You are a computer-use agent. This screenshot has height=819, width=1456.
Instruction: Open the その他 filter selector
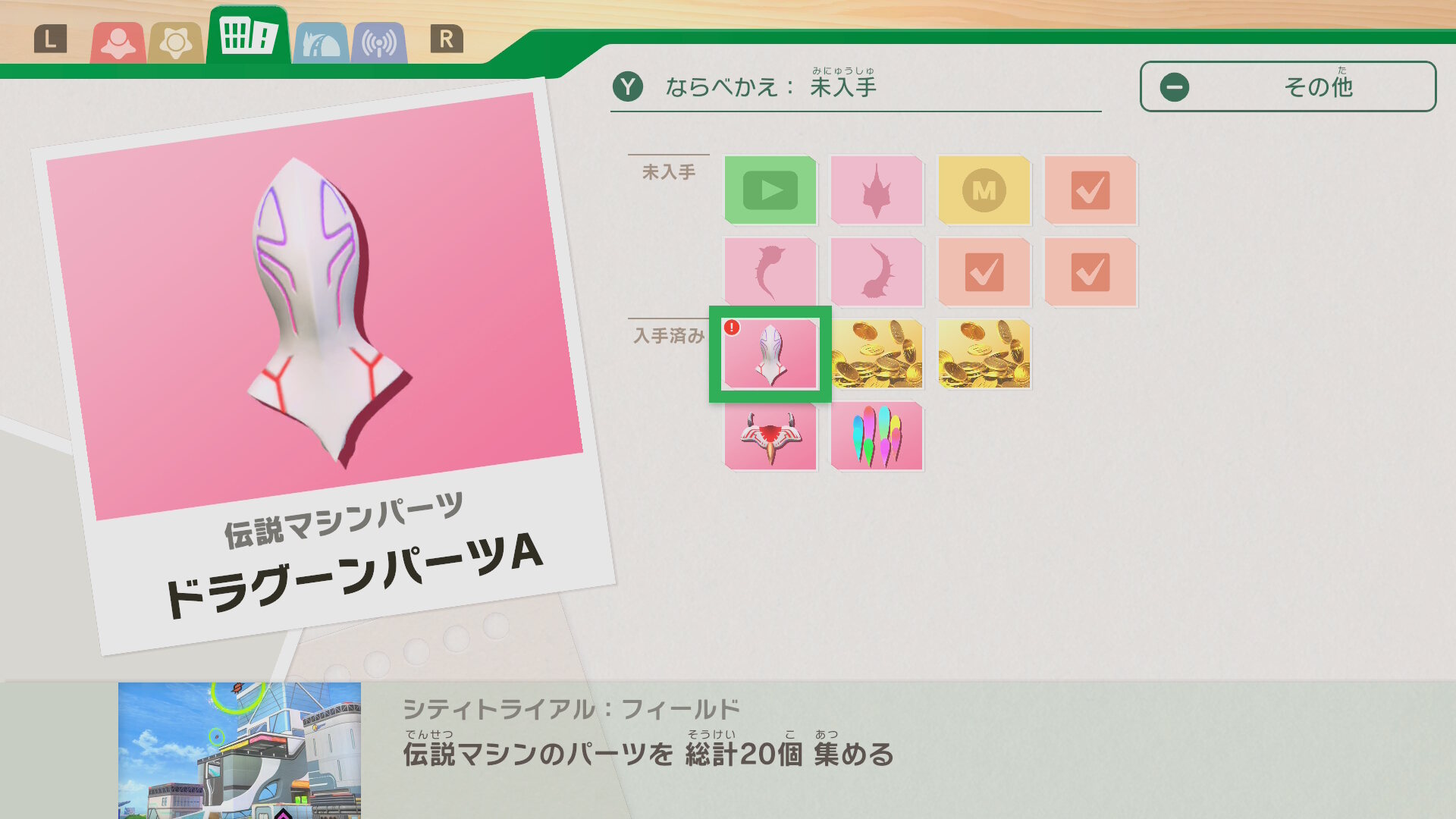1288,86
